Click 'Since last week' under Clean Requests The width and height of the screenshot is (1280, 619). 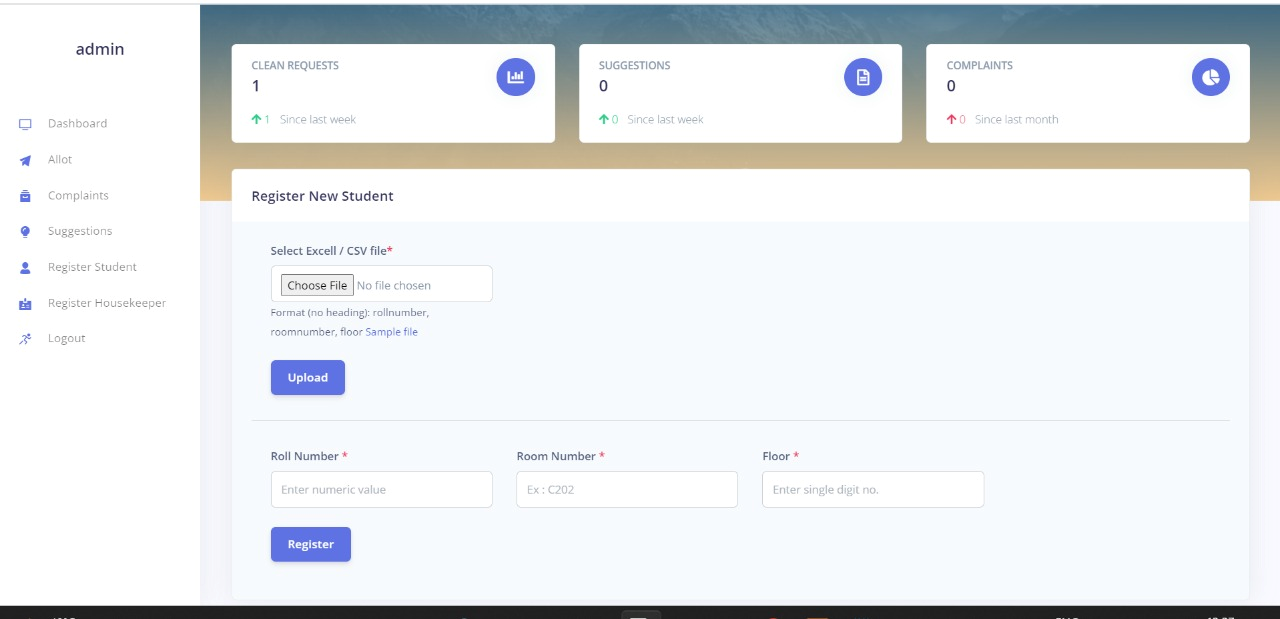[x=318, y=120]
